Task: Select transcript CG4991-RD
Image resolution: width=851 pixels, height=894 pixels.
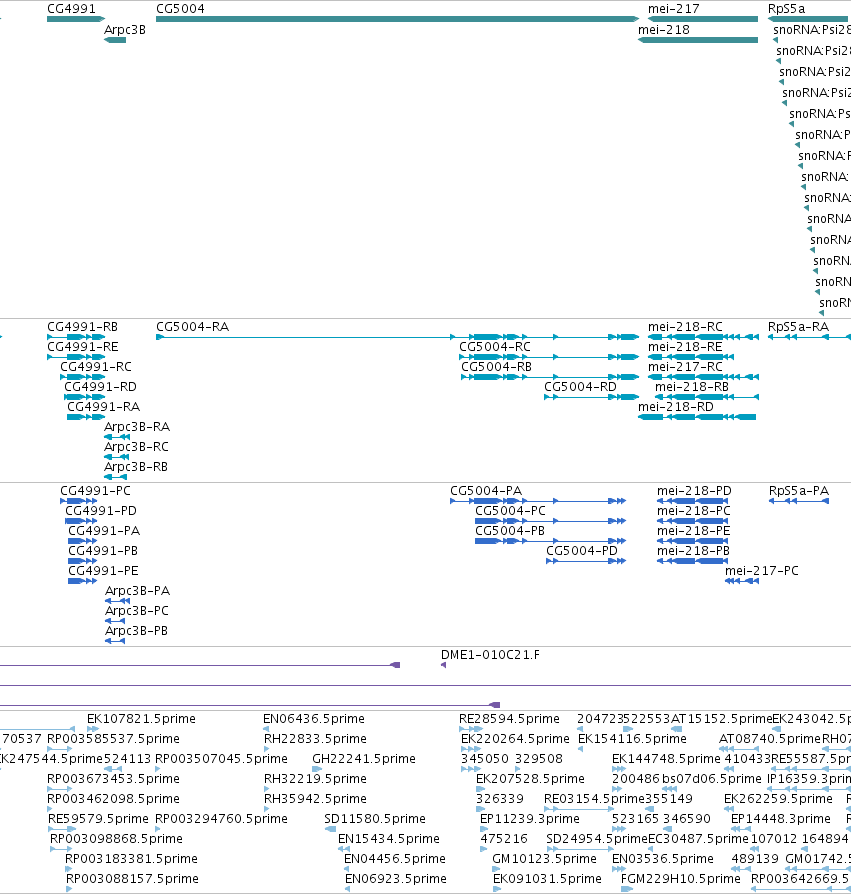Action: pyautogui.click(x=100, y=387)
